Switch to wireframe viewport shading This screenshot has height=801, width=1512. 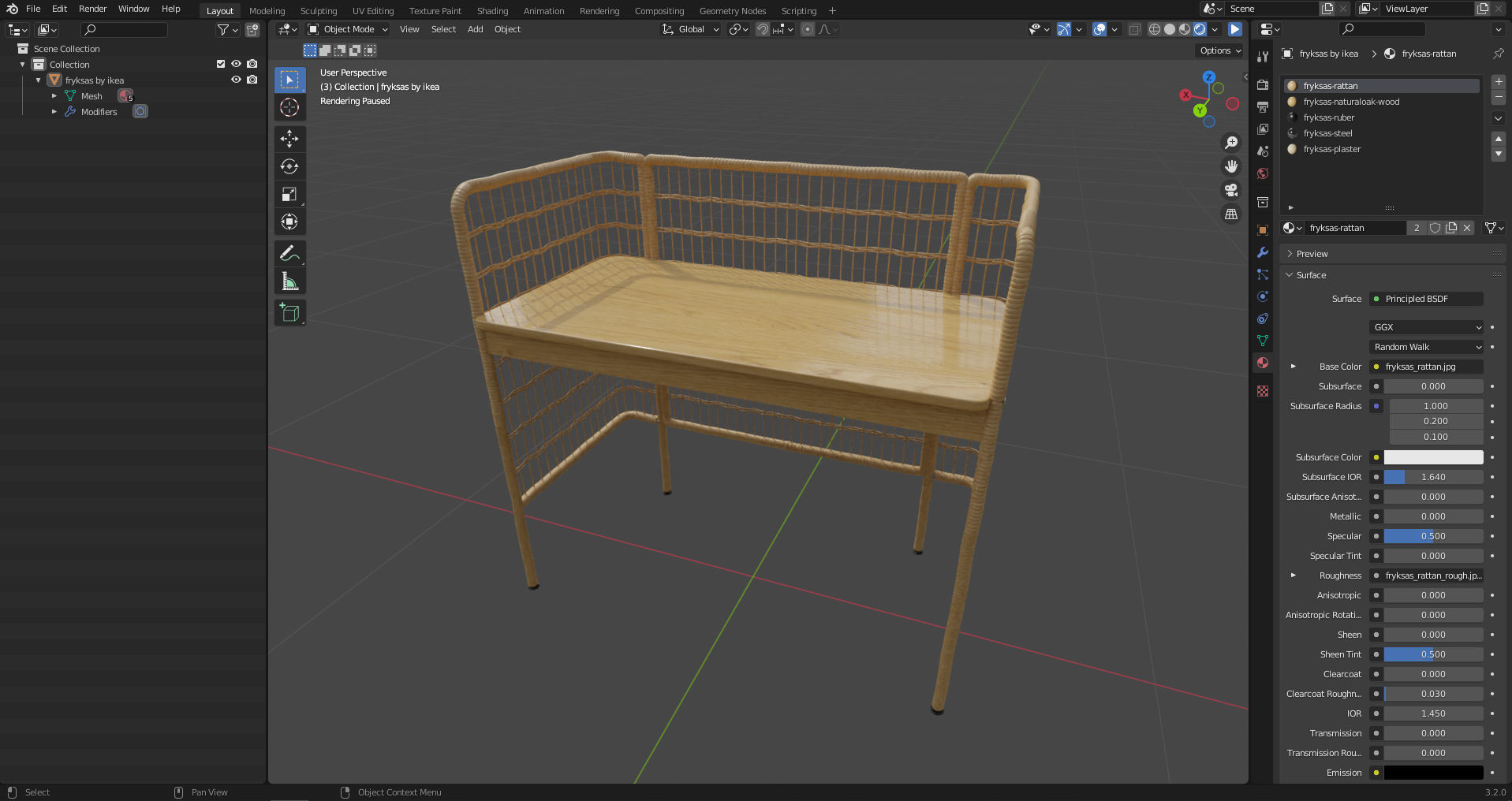pyautogui.click(x=1155, y=29)
